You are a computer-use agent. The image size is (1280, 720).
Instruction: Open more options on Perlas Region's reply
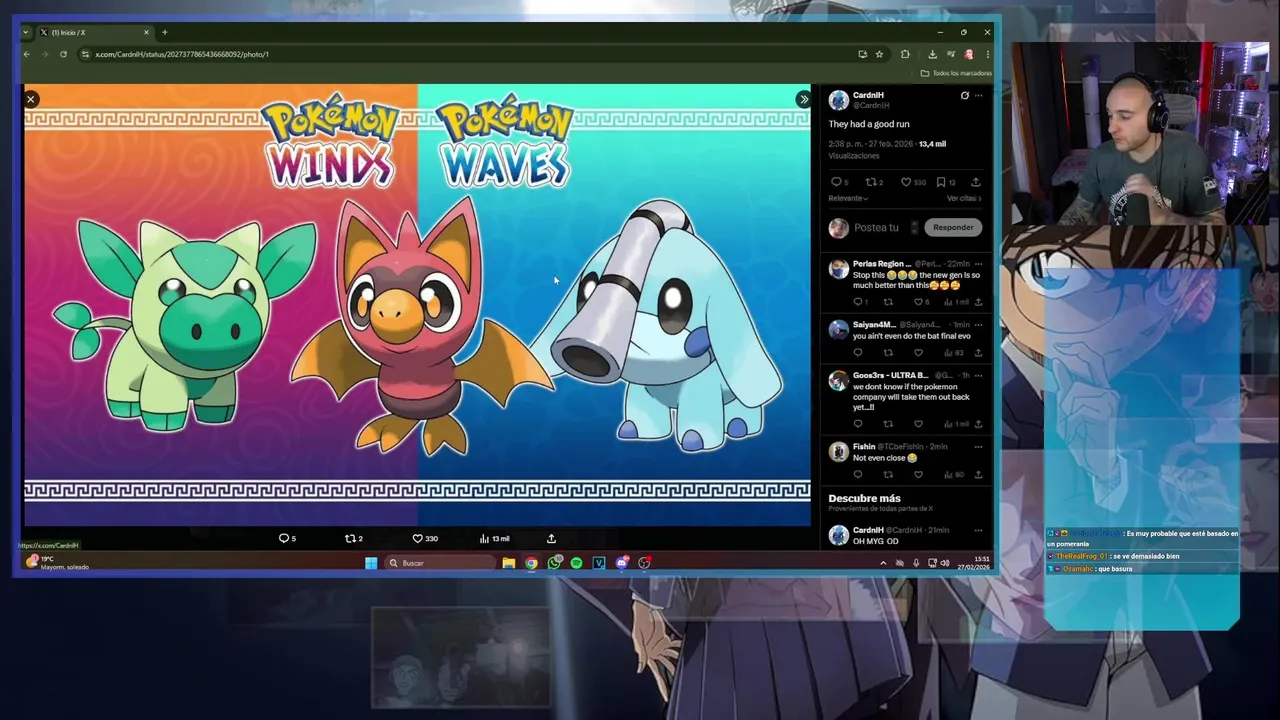[978, 263]
